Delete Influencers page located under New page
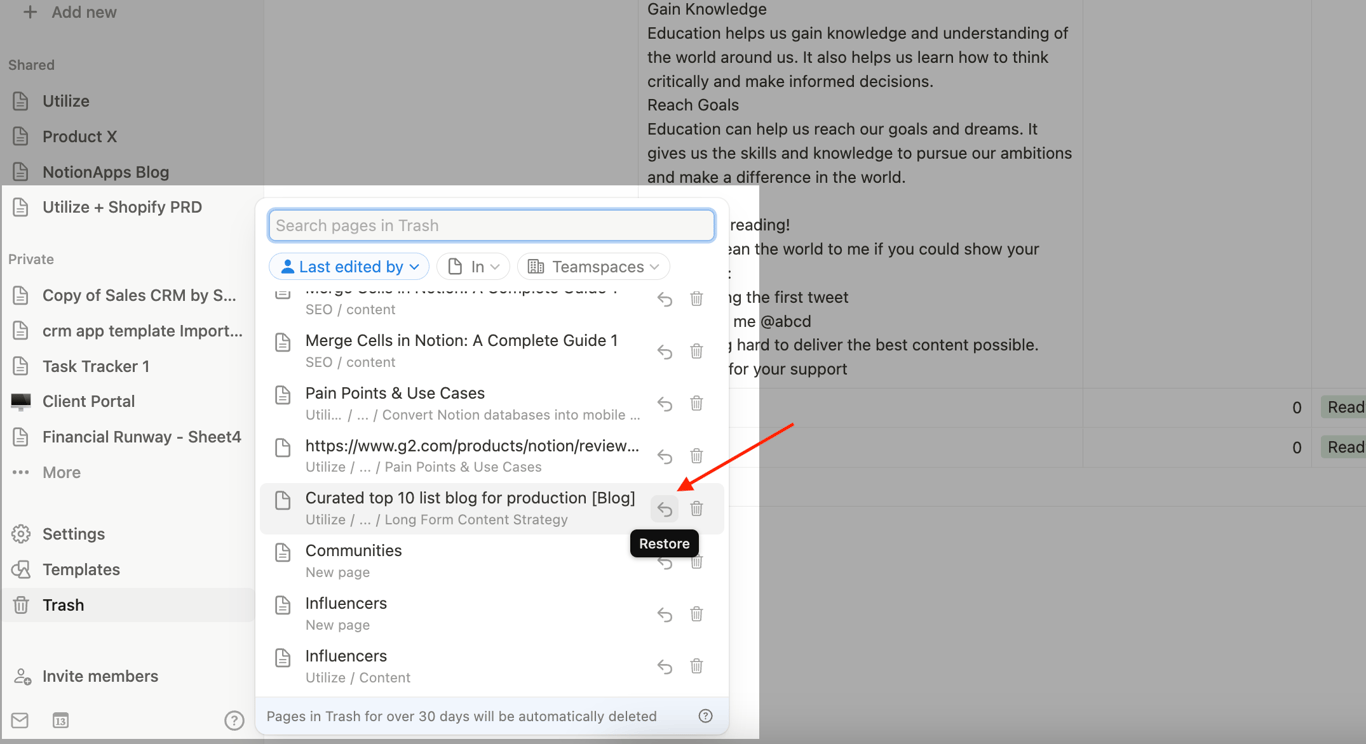The width and height of the screenshot is (1366, 744). [x=697, y=614]
